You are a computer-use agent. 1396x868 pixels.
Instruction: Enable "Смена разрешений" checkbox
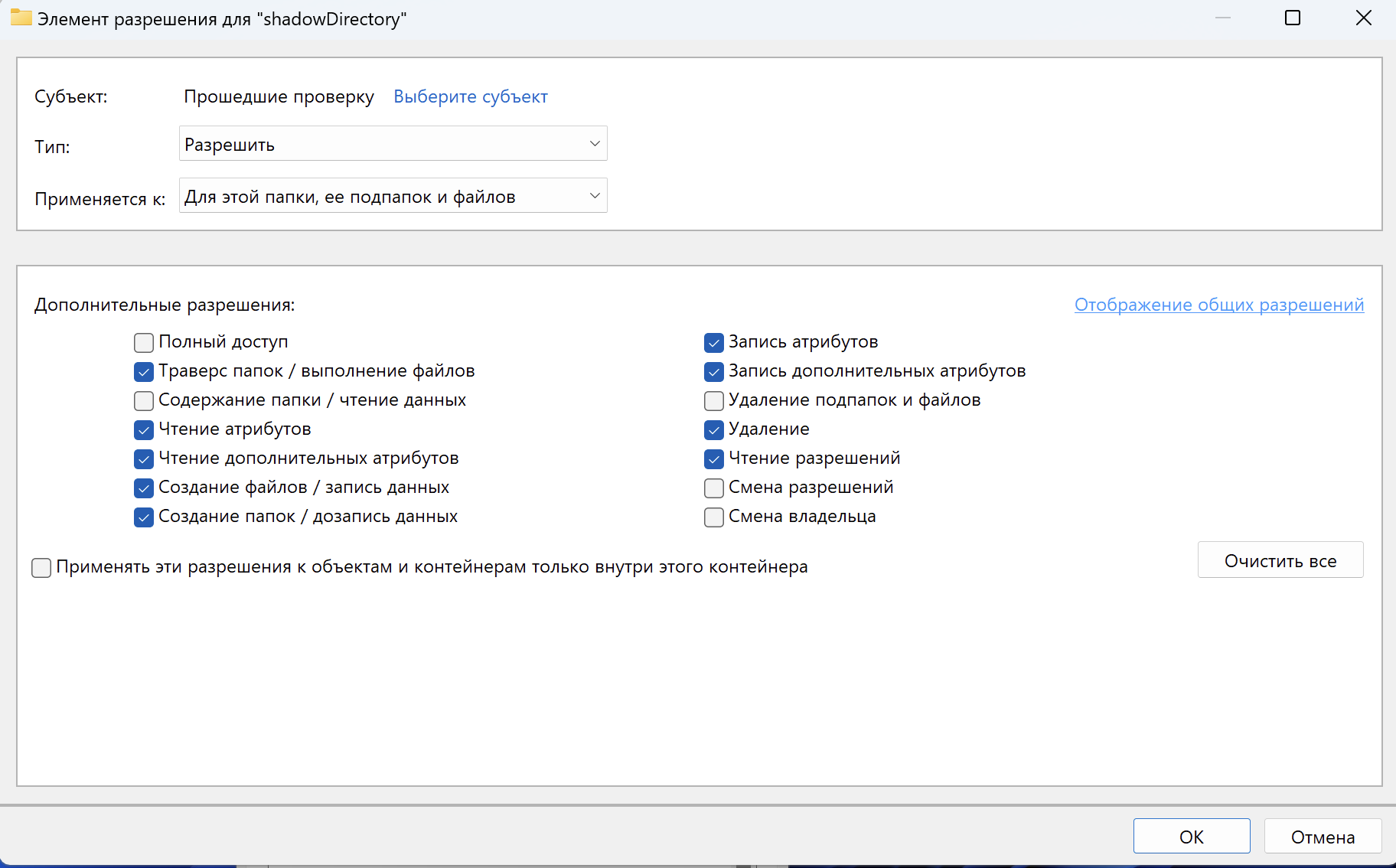point(714,488)
